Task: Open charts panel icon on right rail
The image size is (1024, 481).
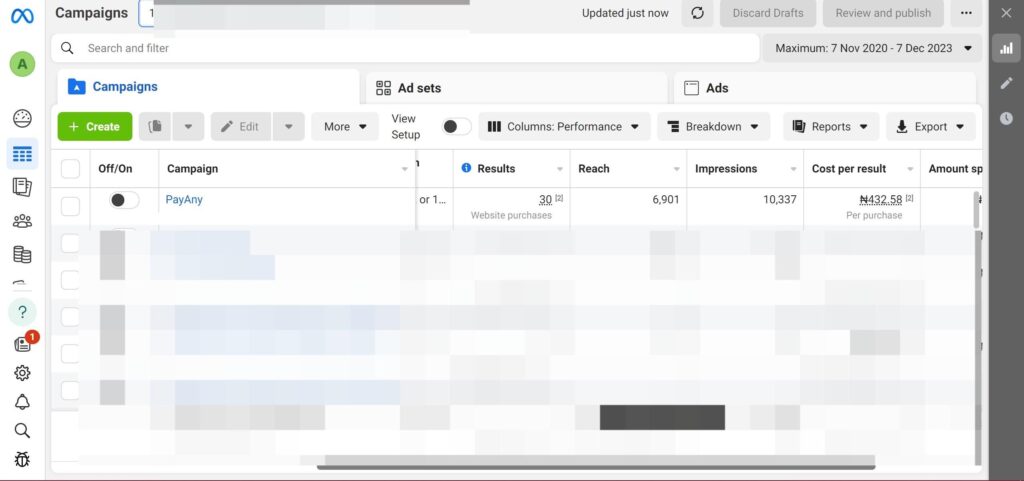Action: 1005,48
